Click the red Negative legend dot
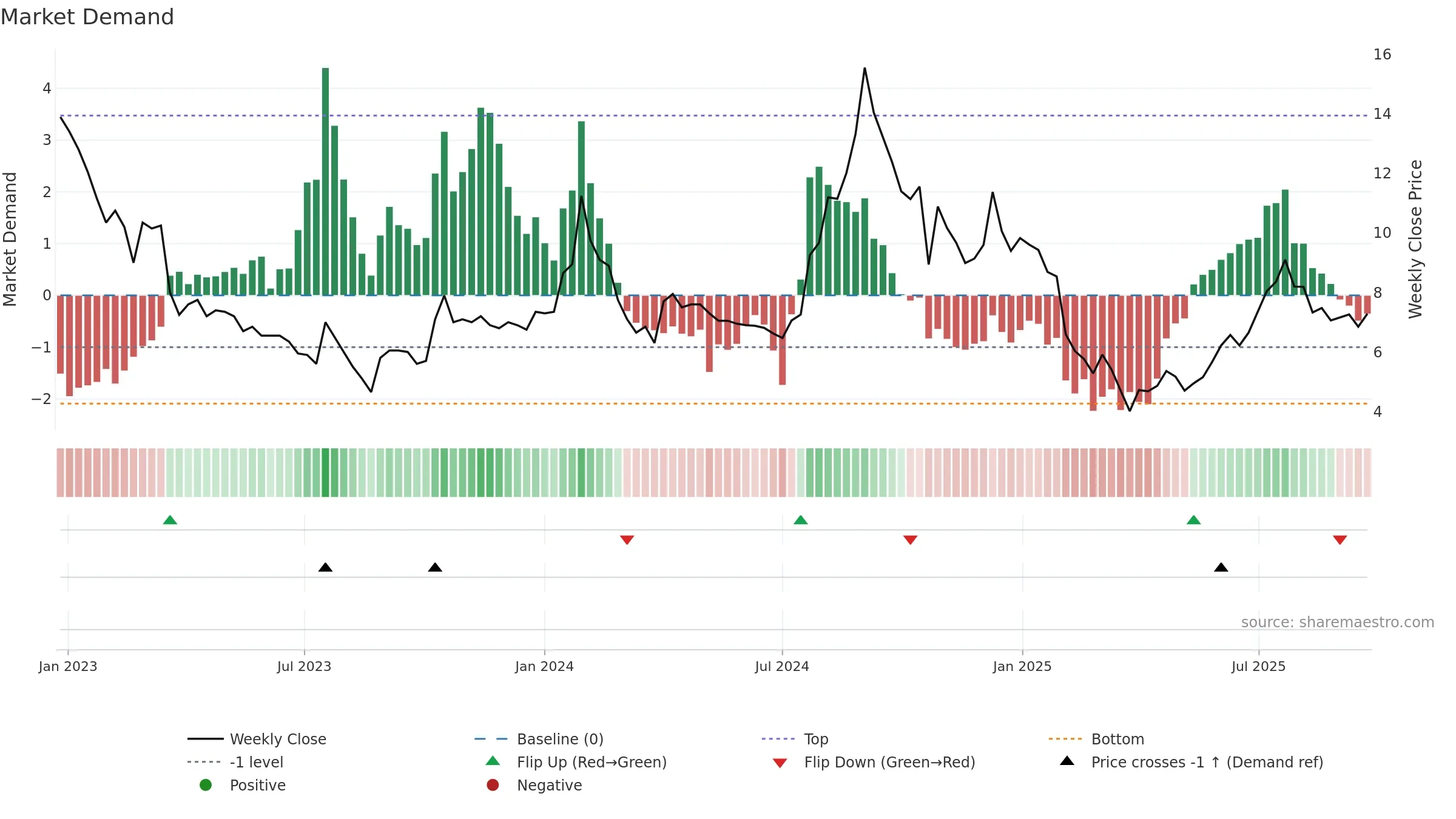The height and width of the screenshot is (819, 1456). click(x=493, y=785)
